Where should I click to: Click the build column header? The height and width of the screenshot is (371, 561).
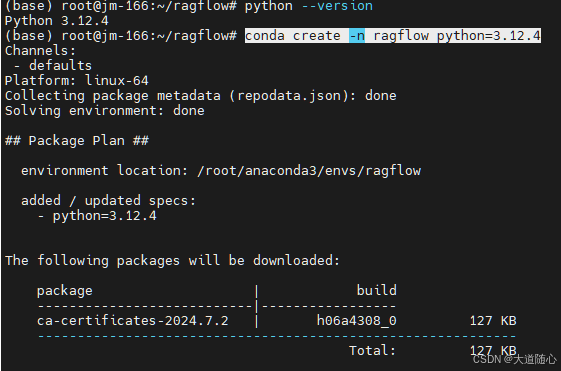377,290
